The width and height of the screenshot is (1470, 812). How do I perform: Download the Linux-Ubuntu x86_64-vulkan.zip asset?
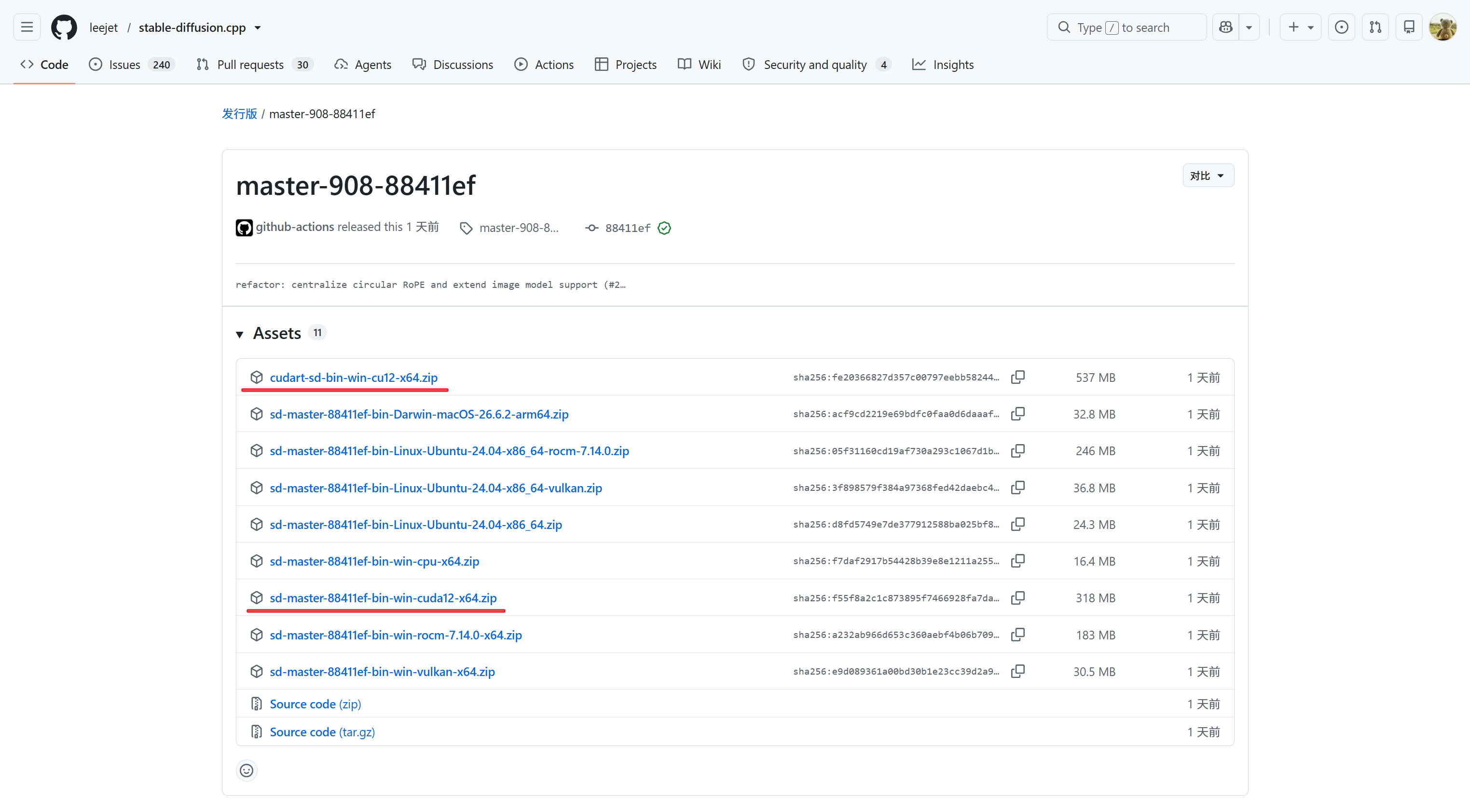436,487
